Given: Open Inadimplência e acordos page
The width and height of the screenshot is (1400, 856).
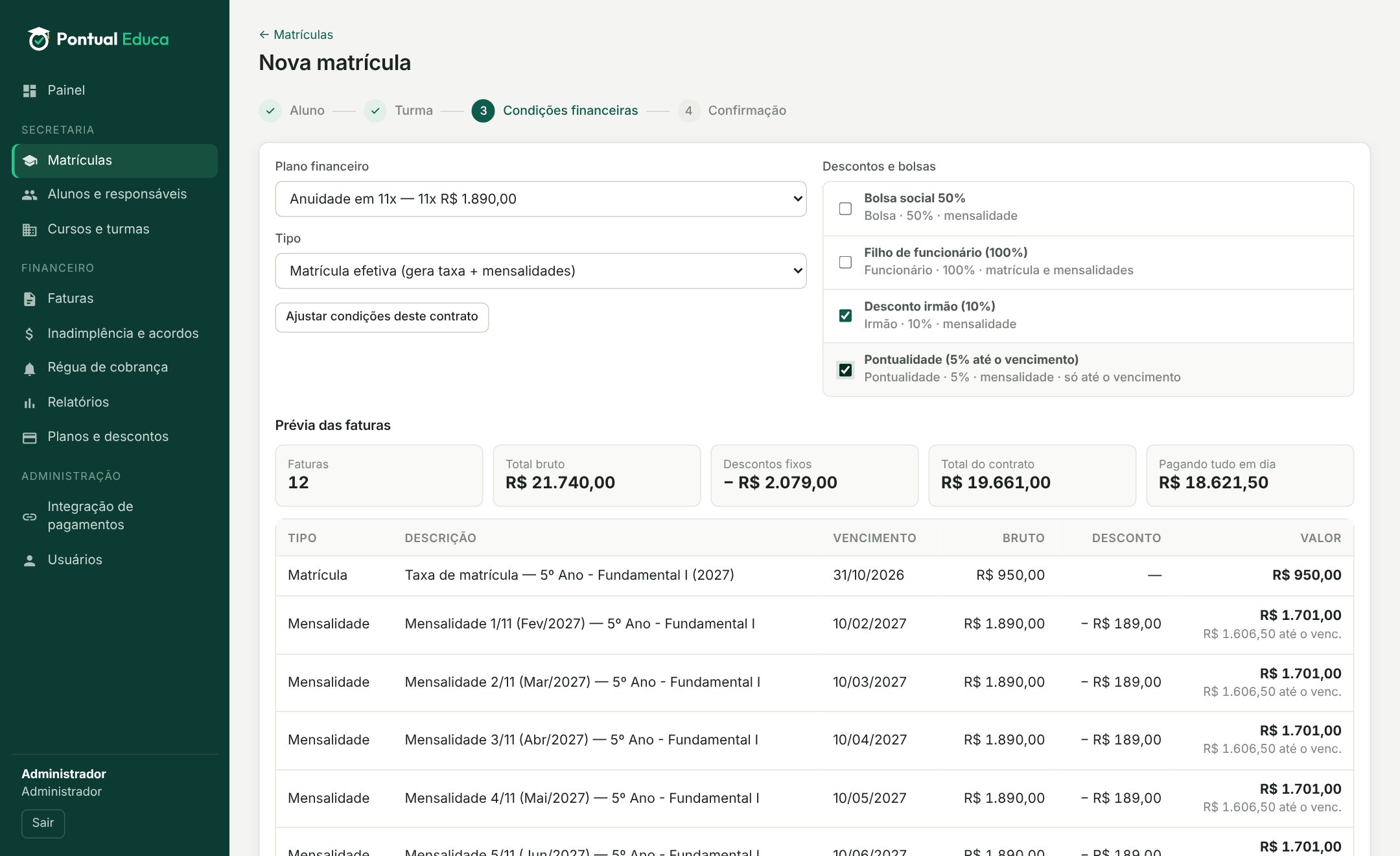Looking at the screenshot, I should coord(115,334).
